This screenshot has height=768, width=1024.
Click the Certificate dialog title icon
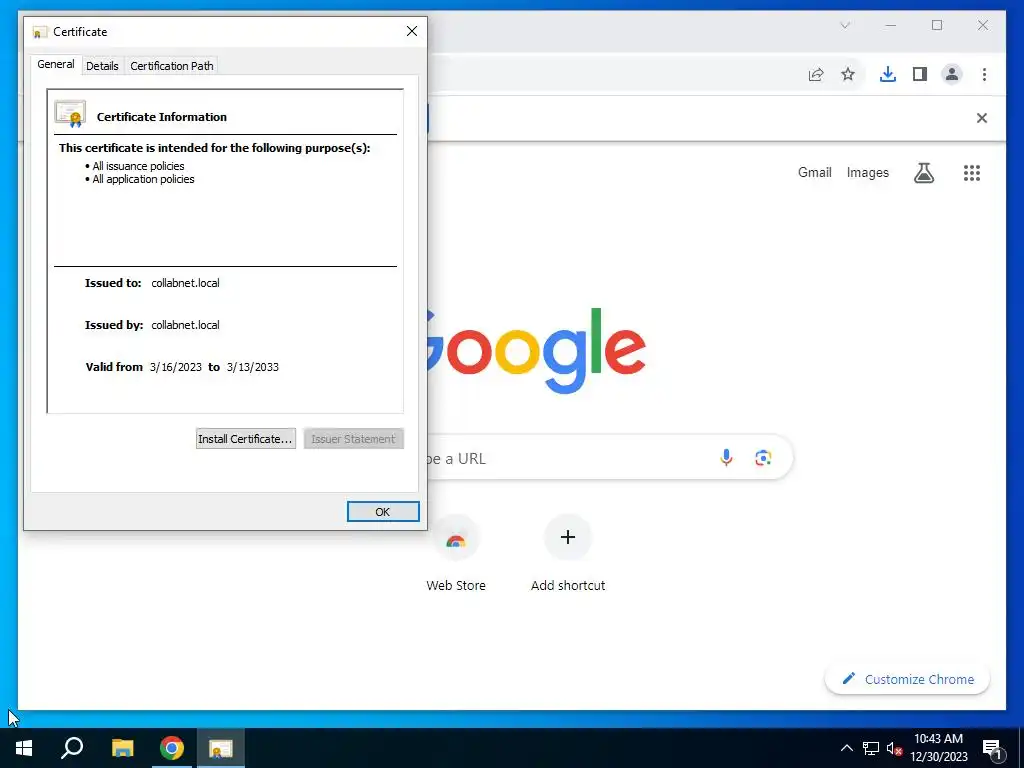[x=40, y=32]
